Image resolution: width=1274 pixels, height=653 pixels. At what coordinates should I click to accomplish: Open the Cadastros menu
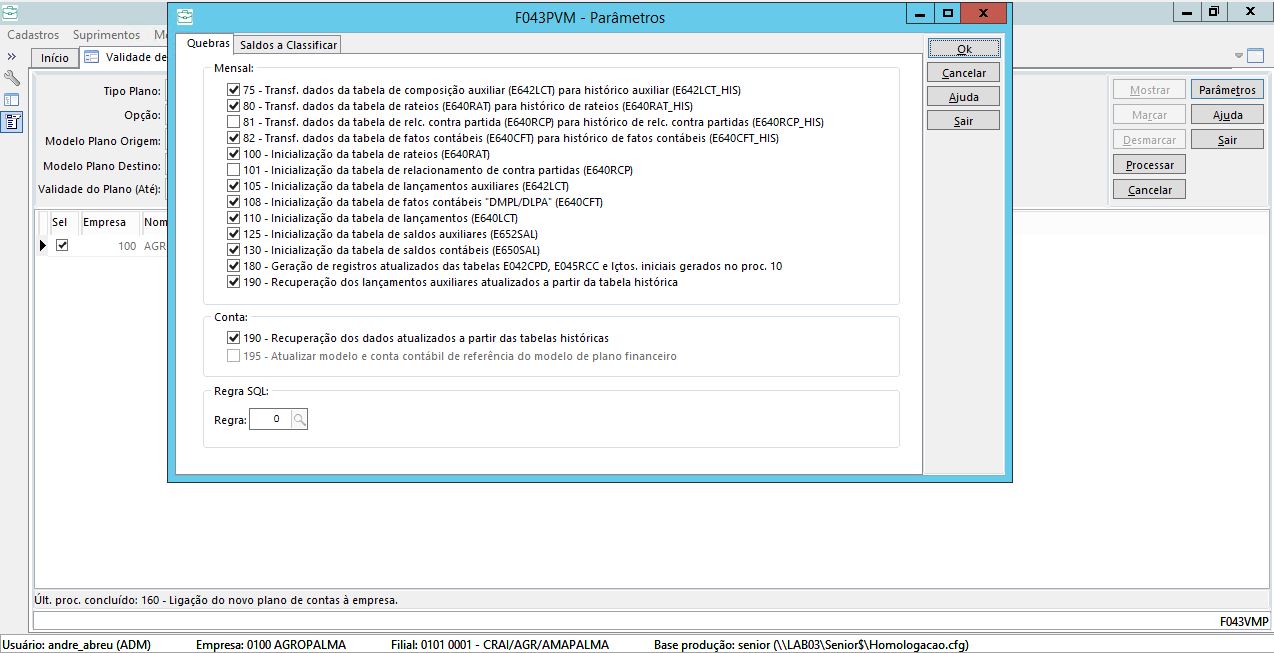click(x=33, y=35)
